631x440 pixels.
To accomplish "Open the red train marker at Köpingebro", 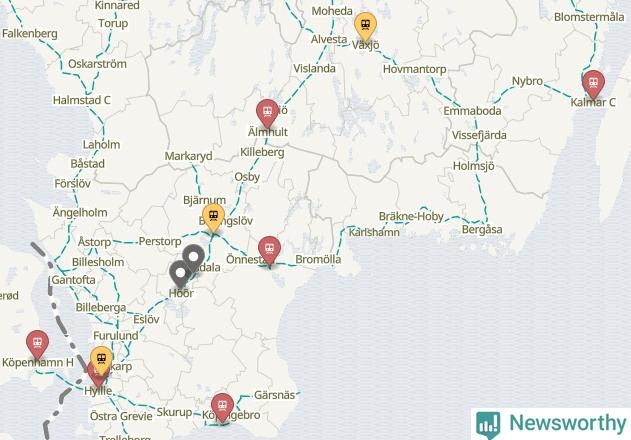I will pyautogui.click(x=223, y=406).
